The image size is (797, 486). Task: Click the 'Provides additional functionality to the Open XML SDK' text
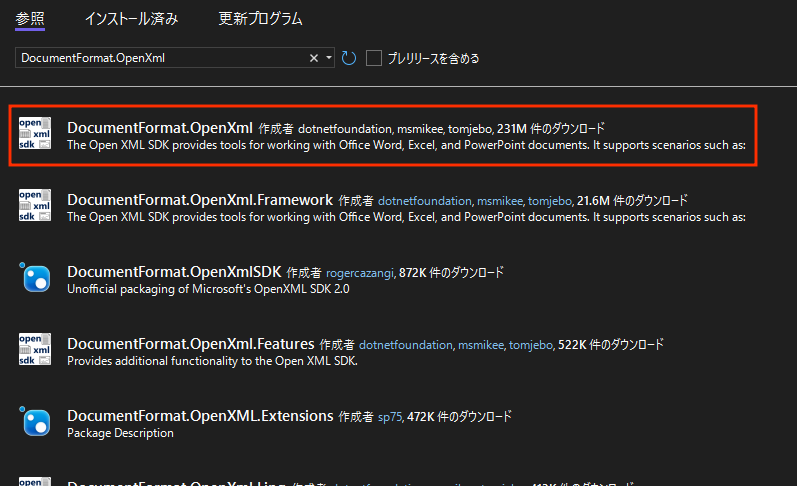coord(212,361)
